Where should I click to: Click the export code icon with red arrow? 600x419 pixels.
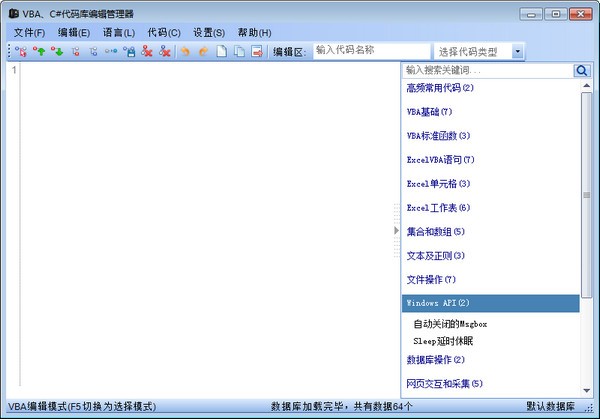pos(257,51)
